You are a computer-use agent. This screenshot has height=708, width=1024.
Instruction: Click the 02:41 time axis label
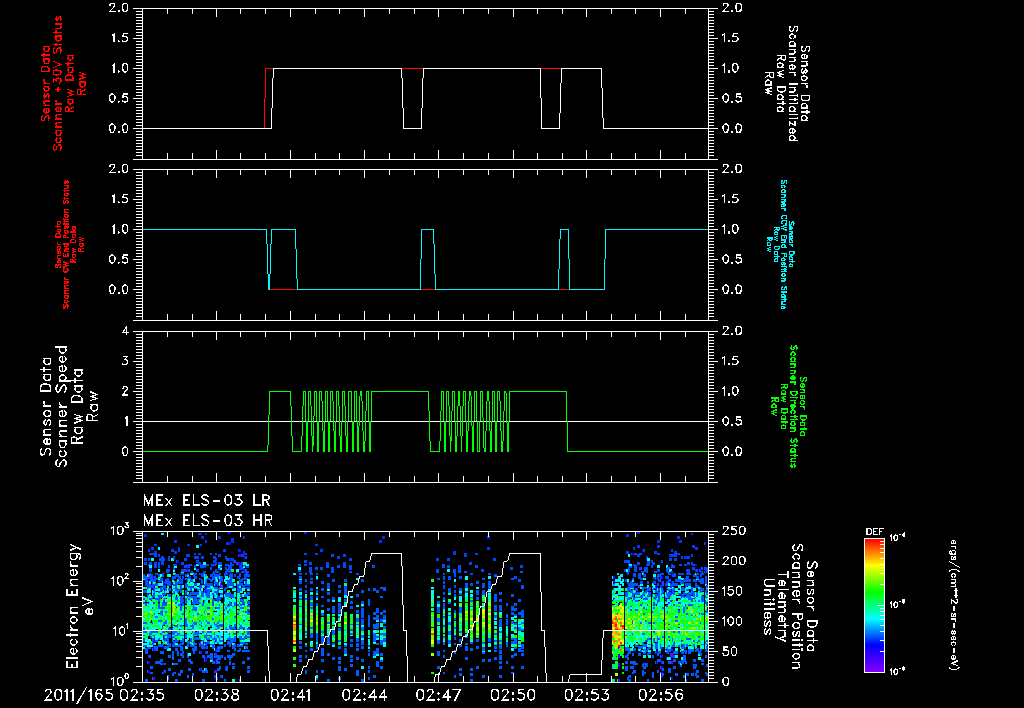(x=289, y=695)
